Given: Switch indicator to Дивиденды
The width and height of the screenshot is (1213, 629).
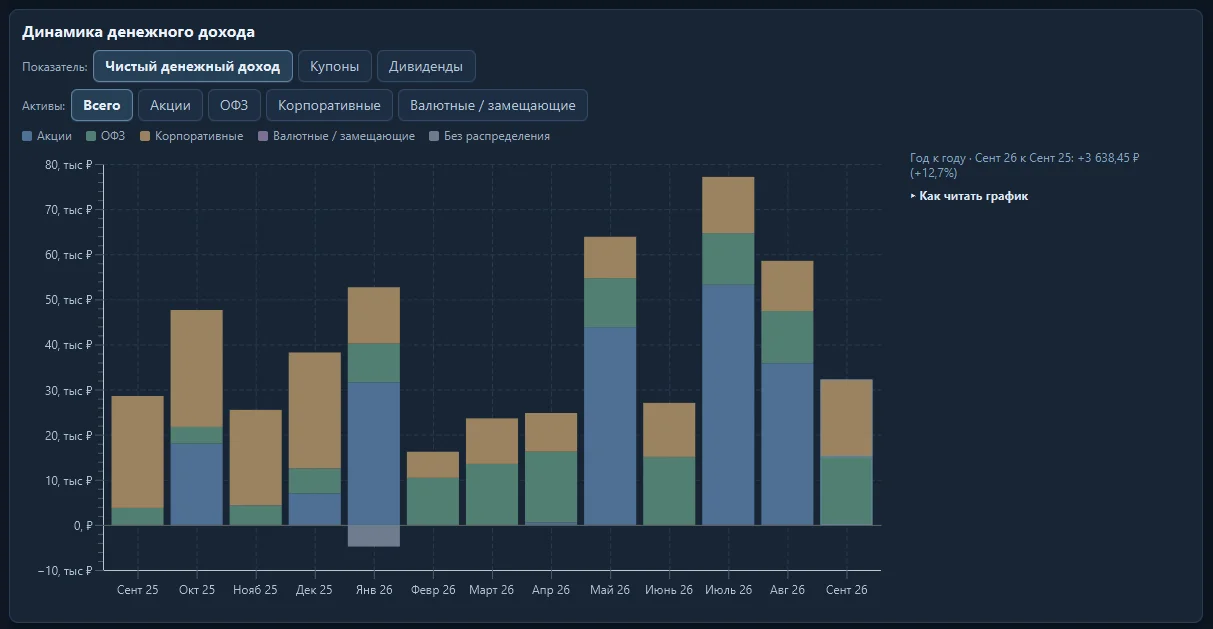Looking at the screenshot, I should pyautogui.click(x=426, y=66).
